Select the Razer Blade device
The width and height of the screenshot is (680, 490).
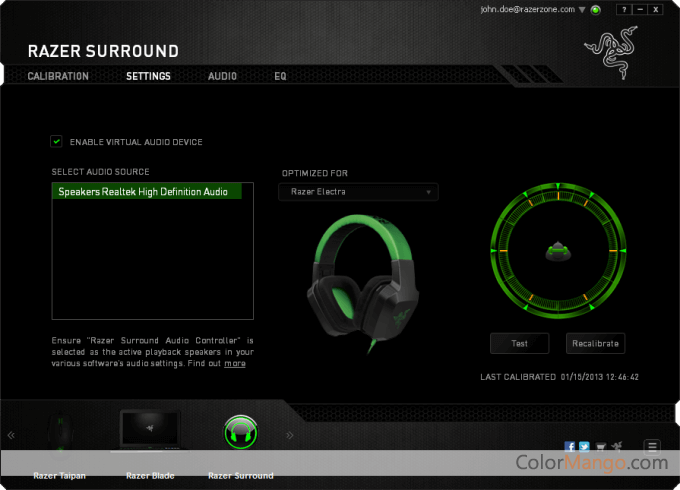coord(150,444)
